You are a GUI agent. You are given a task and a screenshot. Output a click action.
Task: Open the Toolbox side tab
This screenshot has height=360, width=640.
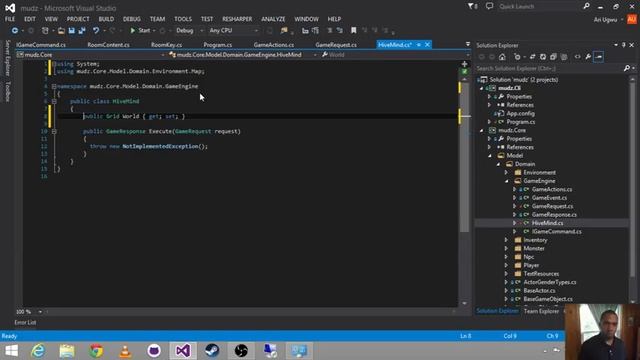(7, 91)
